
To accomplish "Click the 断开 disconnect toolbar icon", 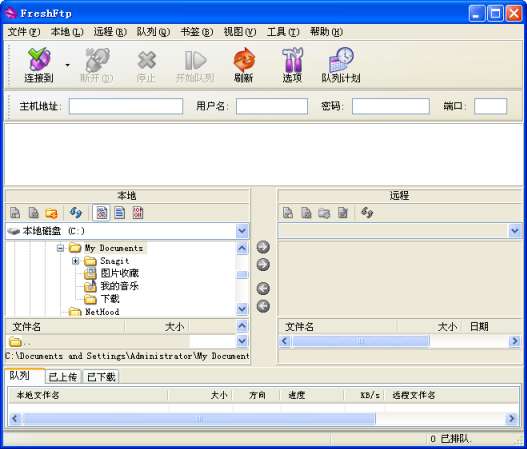I will [96, 65].
